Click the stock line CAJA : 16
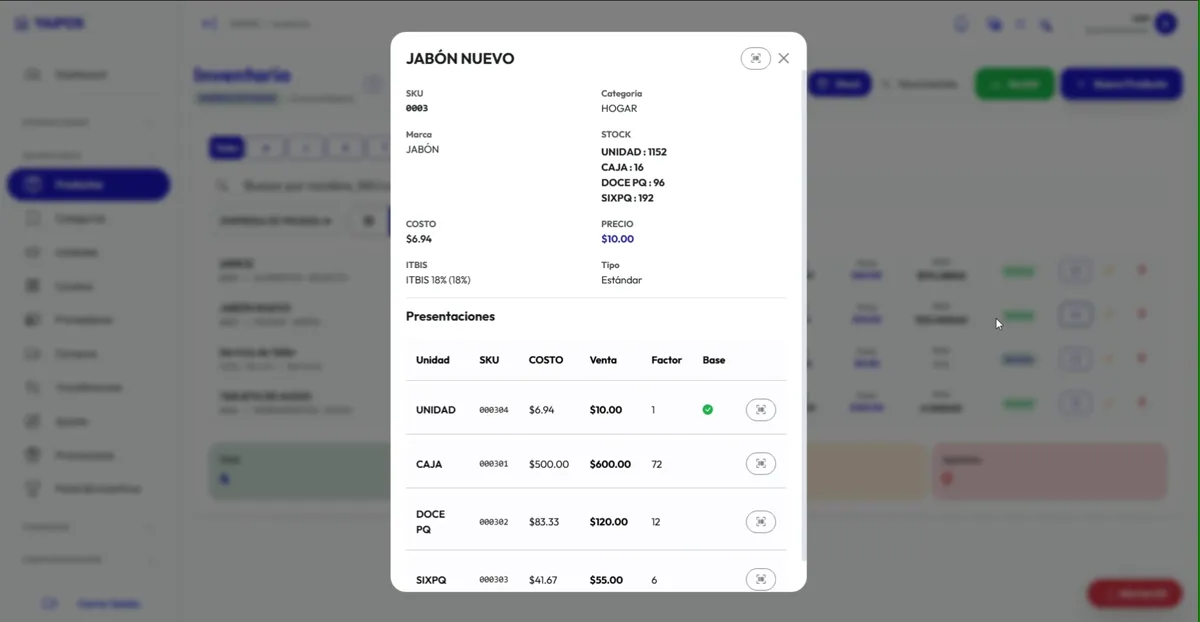 pos(622,167)
